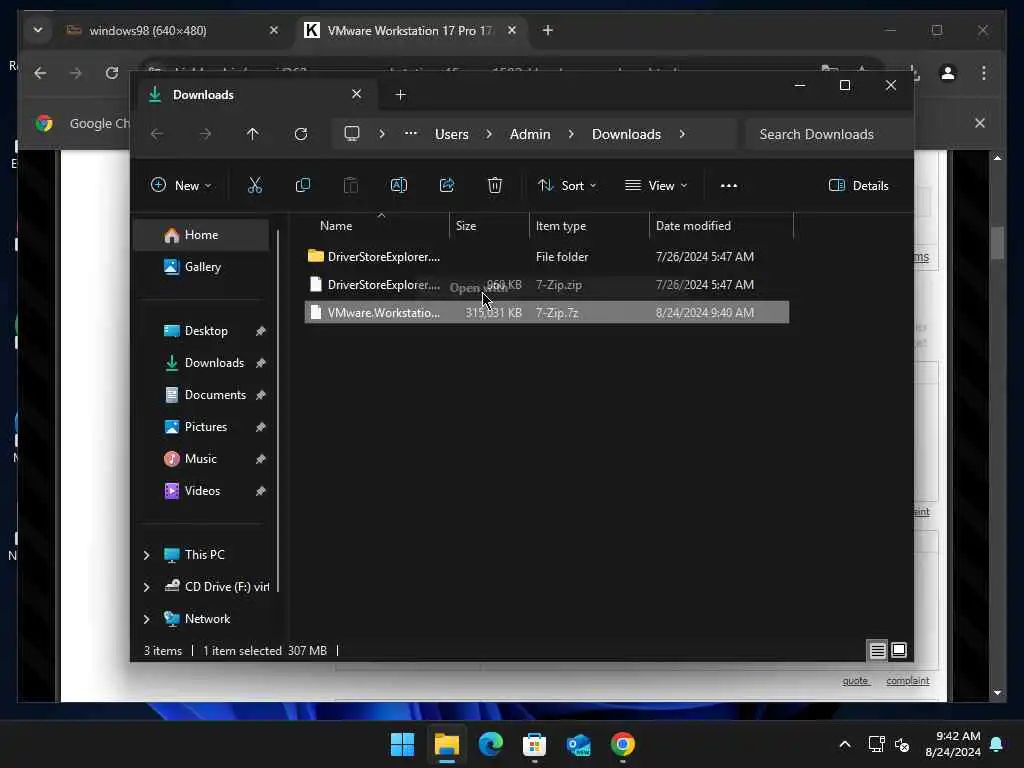Select This PC in navigation pane
The image size is (1024, 768).
(204, 554)
